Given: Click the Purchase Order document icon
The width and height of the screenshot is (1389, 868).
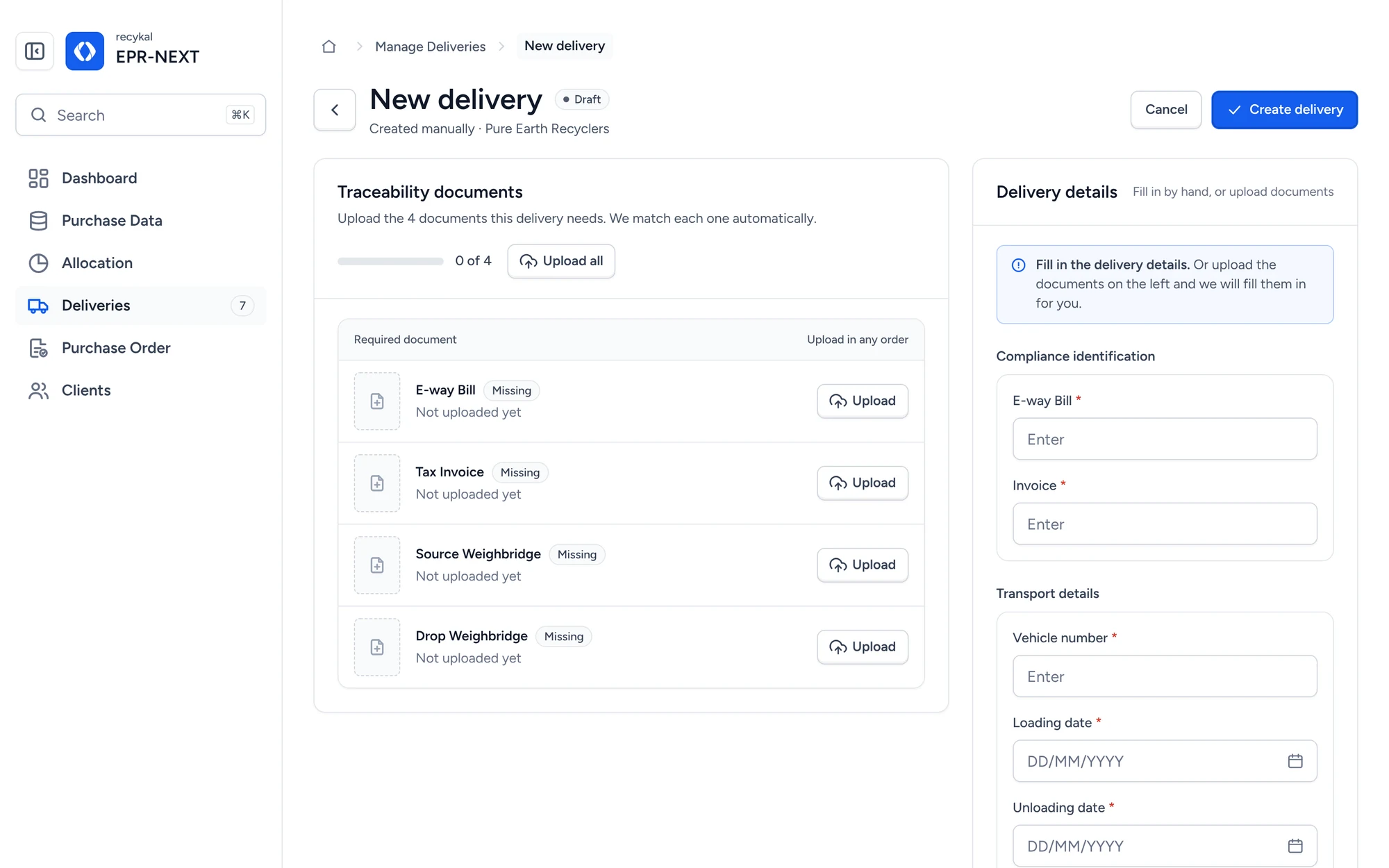Looking at the screenshot, I should pyautogui.click(x=38, y=348).
